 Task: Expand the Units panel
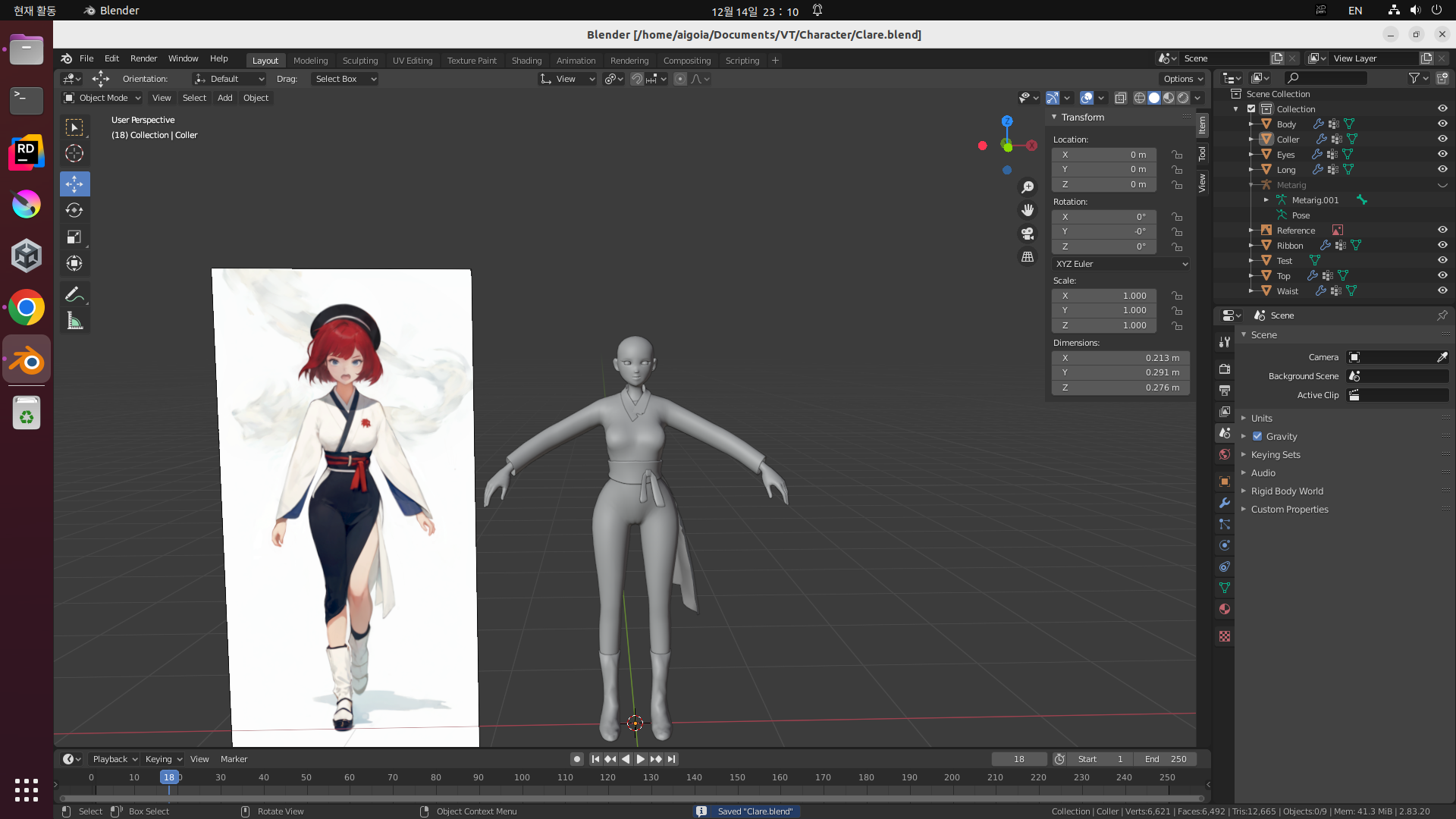[1261, 418]
